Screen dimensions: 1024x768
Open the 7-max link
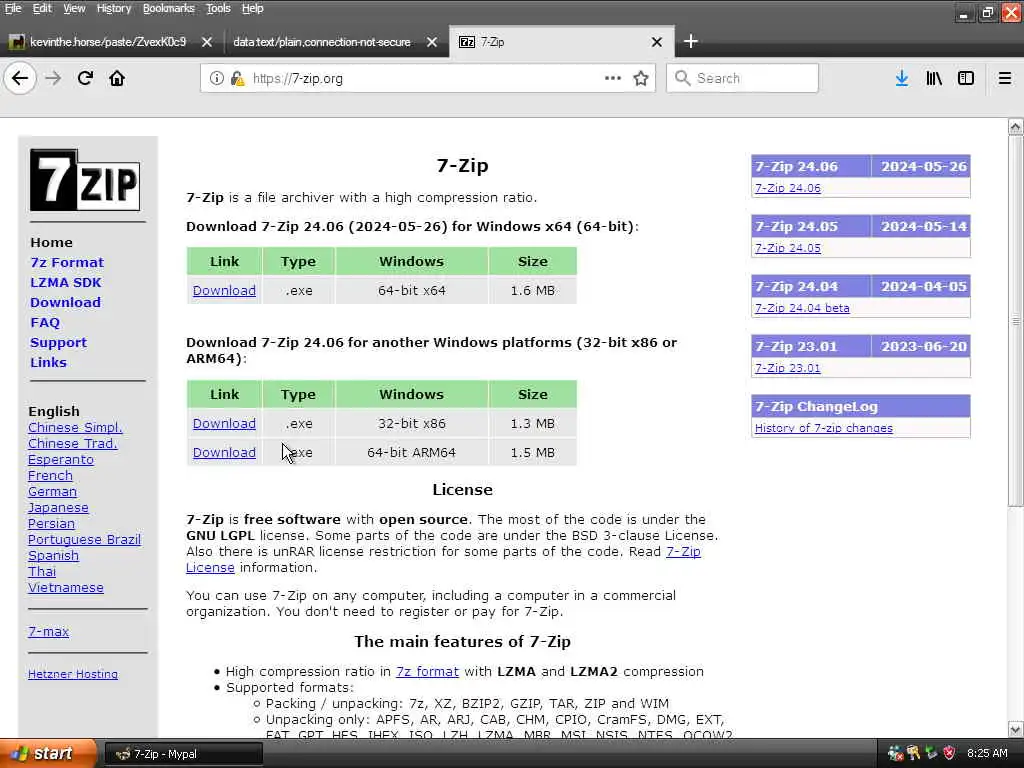click(x=48, y=632)
